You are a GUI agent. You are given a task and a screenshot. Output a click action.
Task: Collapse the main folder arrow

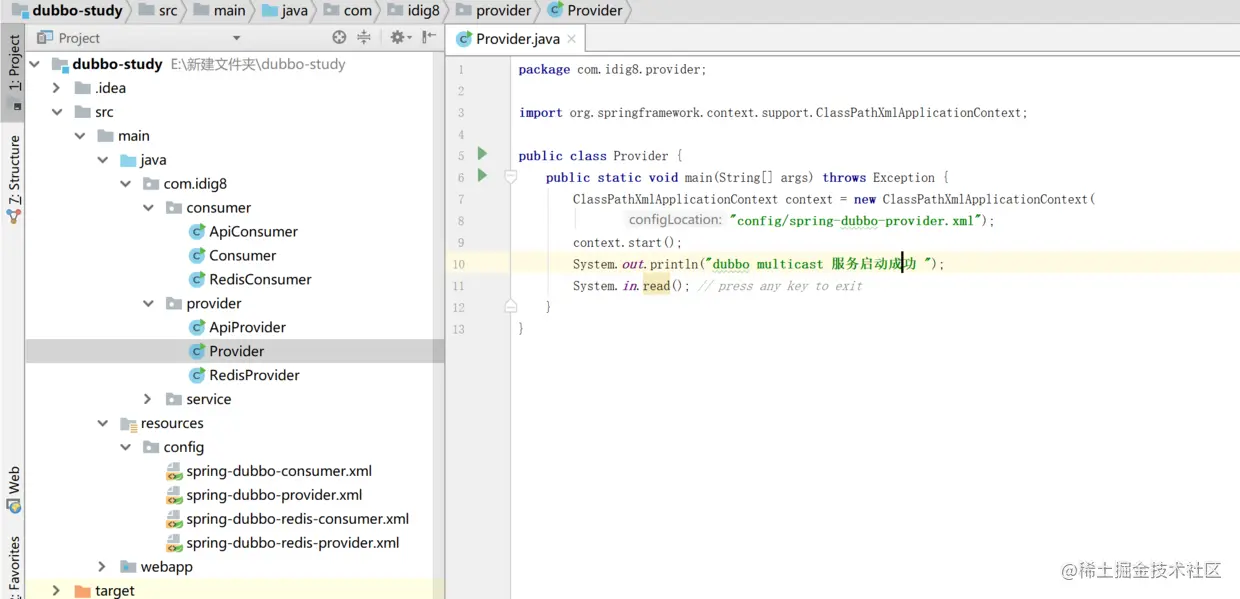pos(80,136)
